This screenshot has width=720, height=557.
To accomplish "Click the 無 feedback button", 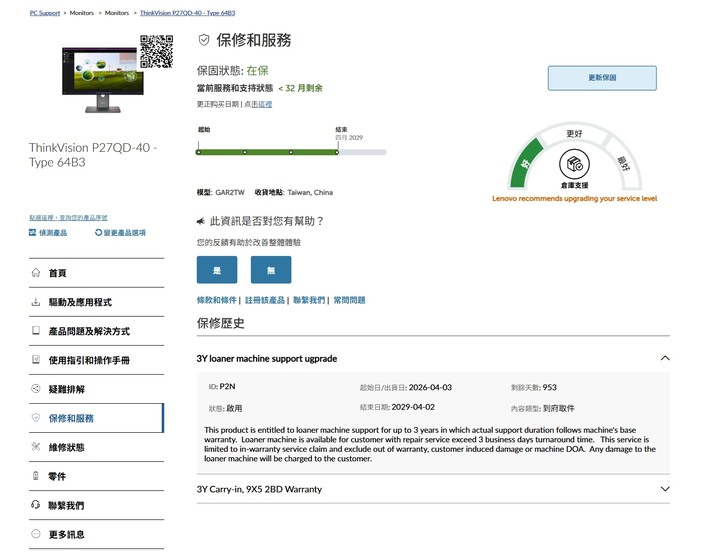I will tap(271, 270).
